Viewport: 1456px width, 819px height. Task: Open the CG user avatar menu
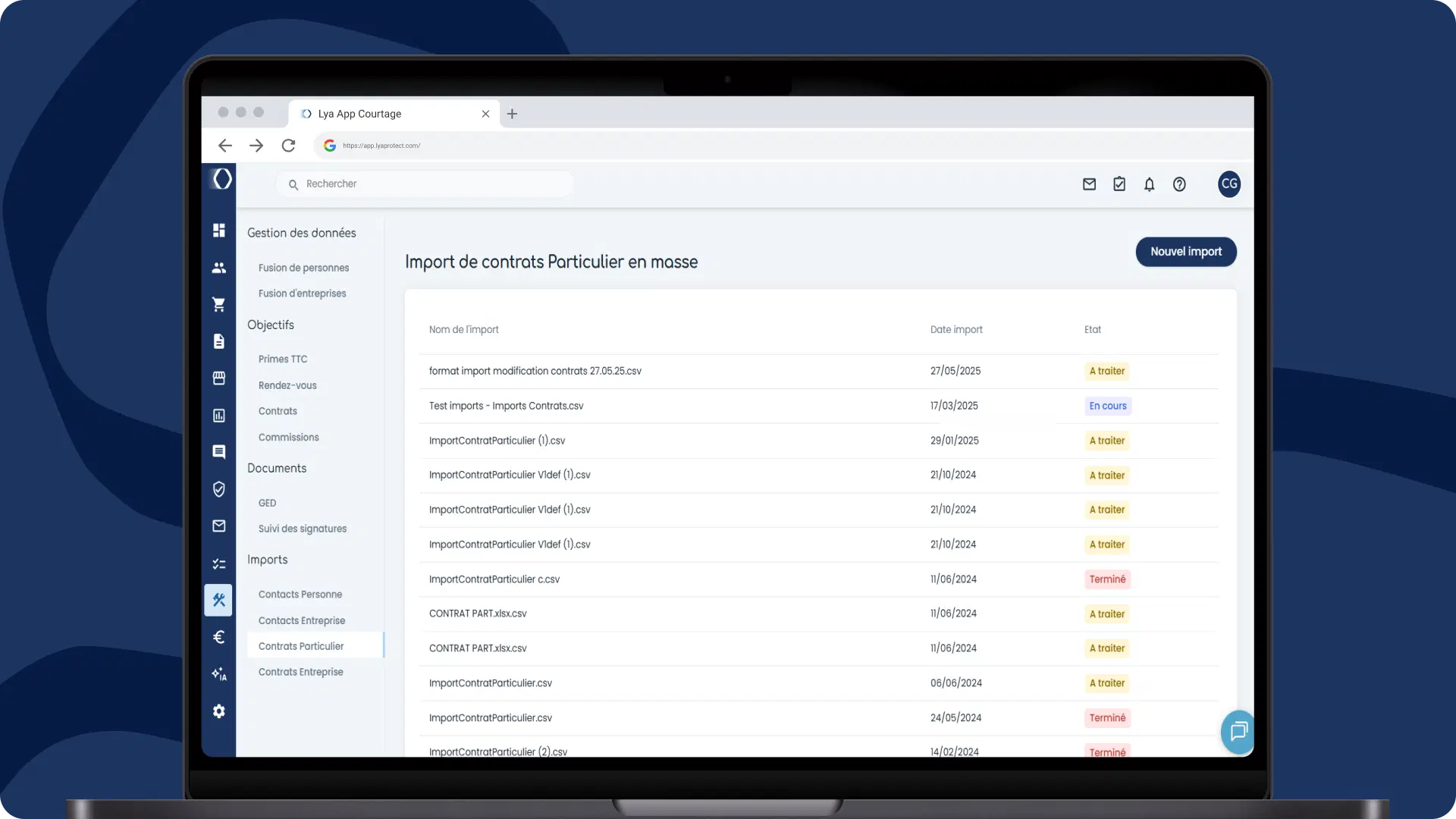pyautogui.click(x=1229, y=184)
